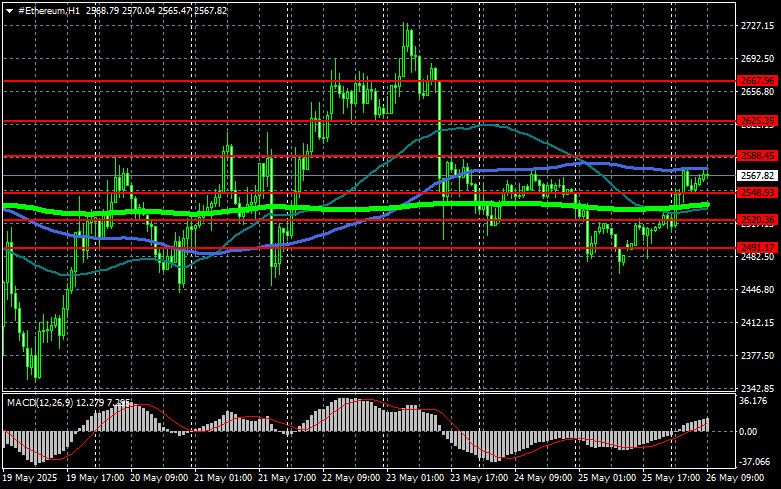Click the 20 May 09:00 time label
The image size is (781, 489).
click(x=159, y=478)
